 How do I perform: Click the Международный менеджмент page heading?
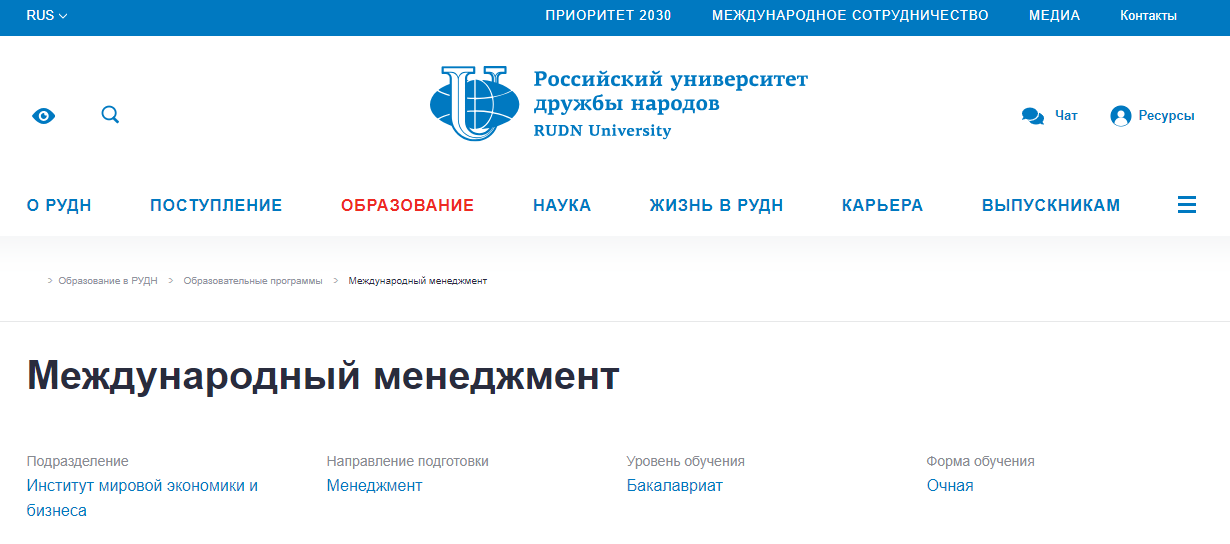click(x=323, y=377)
